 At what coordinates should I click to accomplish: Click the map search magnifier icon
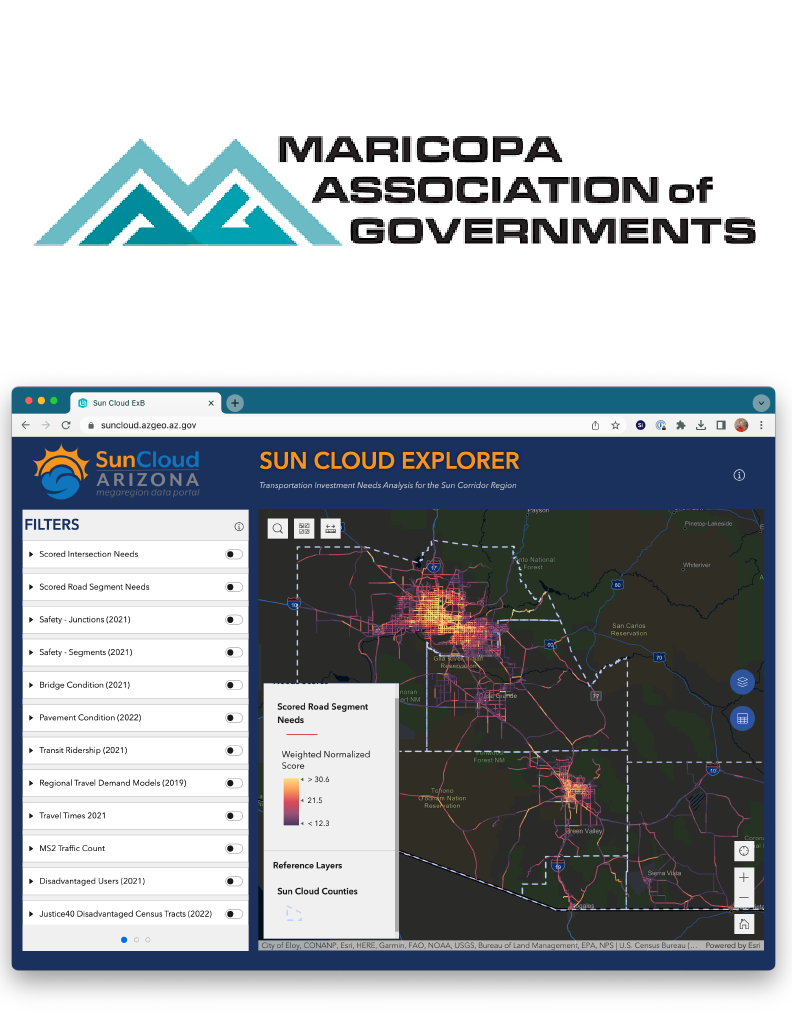coord(278,529)
